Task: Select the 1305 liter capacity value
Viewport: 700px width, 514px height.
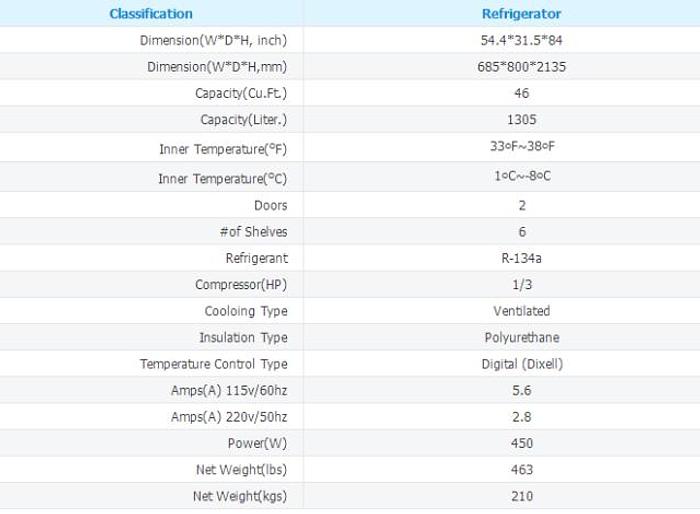Action: point(514,120)
